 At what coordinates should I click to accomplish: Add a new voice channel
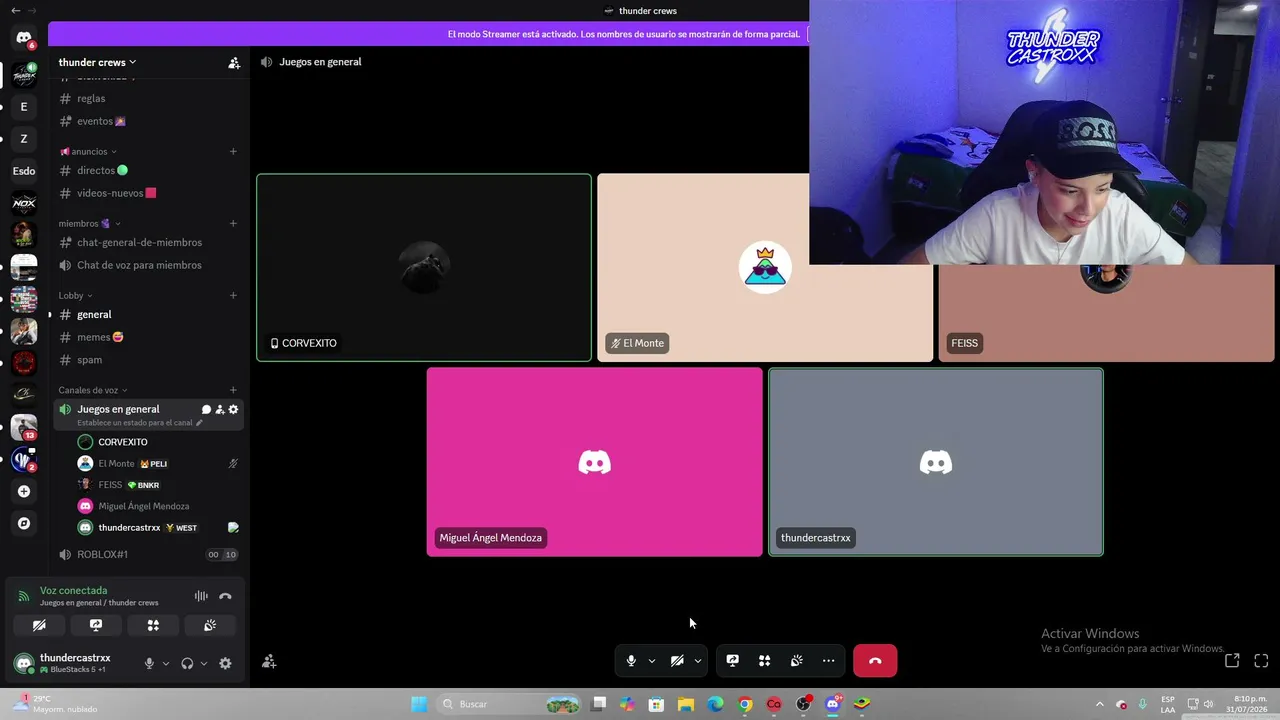point(233,390)
